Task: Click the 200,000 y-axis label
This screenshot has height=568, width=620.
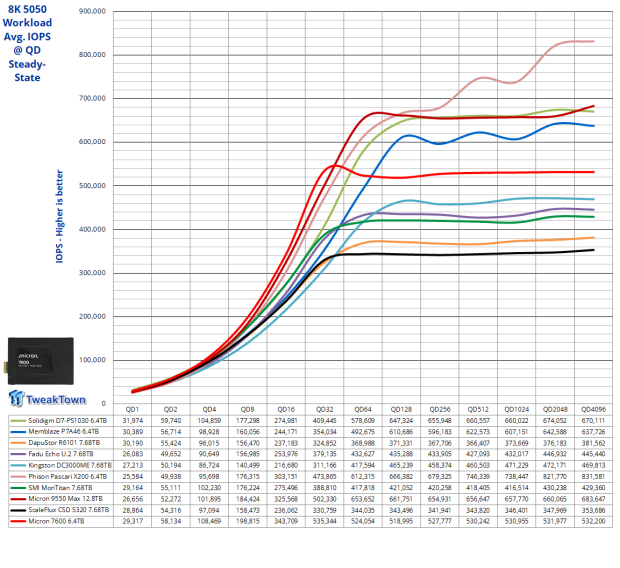Action: point(93,316)
